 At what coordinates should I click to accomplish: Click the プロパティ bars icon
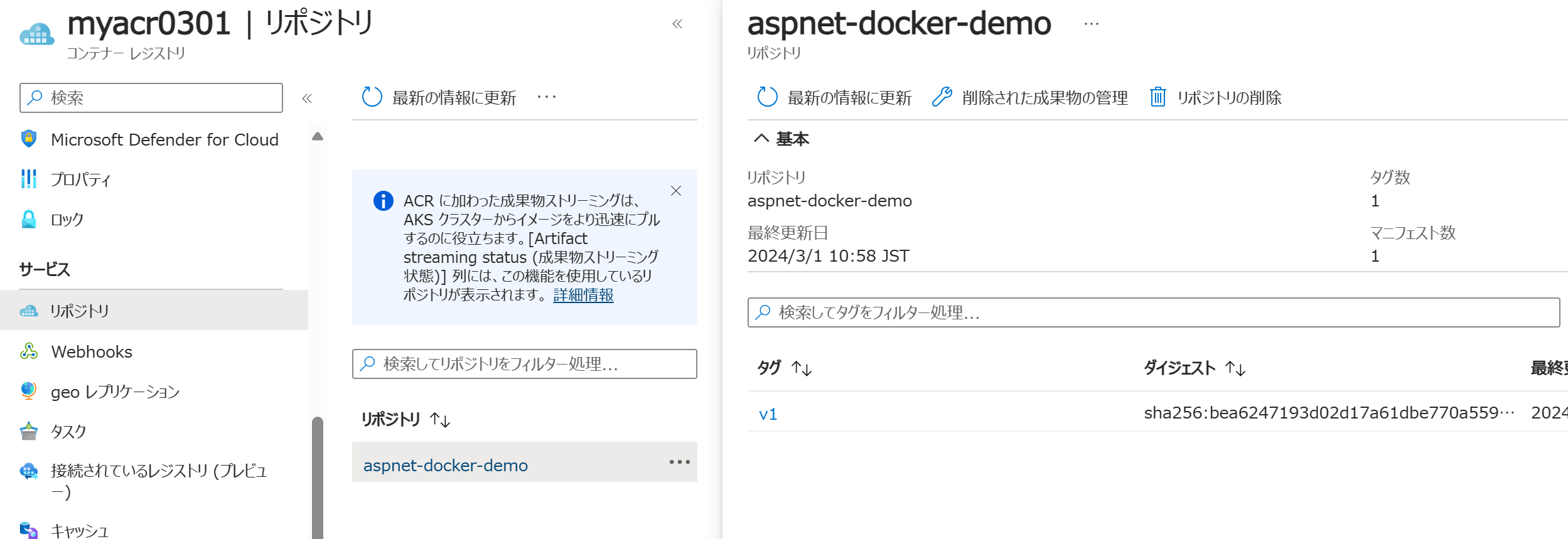(x=29, y=179)
